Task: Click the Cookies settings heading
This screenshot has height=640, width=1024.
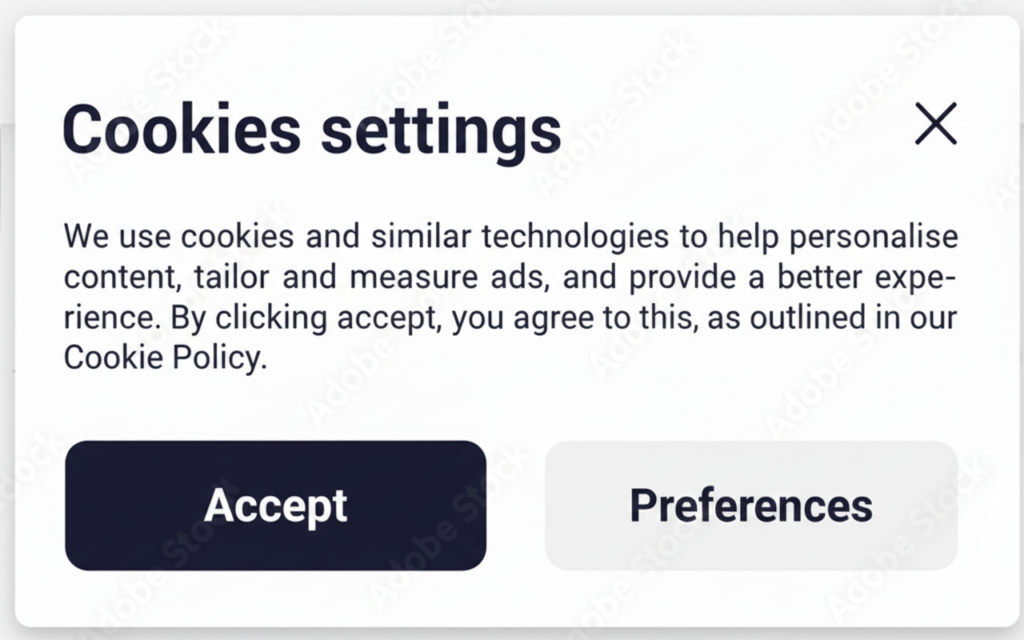Action: tap(311, 129)
